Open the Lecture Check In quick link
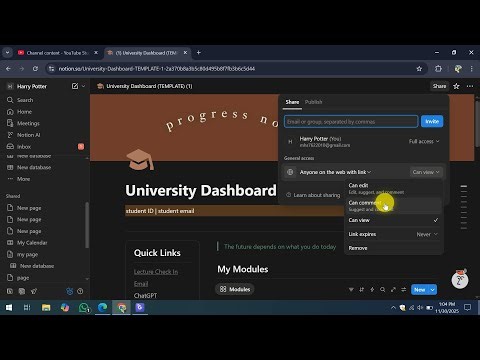This screenshot has width=480, height=360. click(x=156, y=272)
